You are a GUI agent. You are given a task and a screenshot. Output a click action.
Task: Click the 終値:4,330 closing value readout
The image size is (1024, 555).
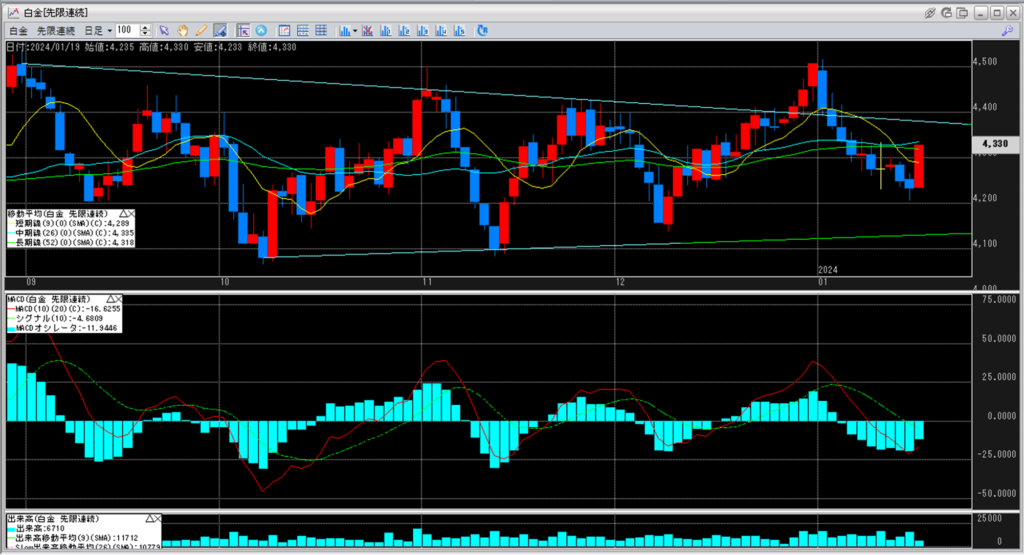272,47
